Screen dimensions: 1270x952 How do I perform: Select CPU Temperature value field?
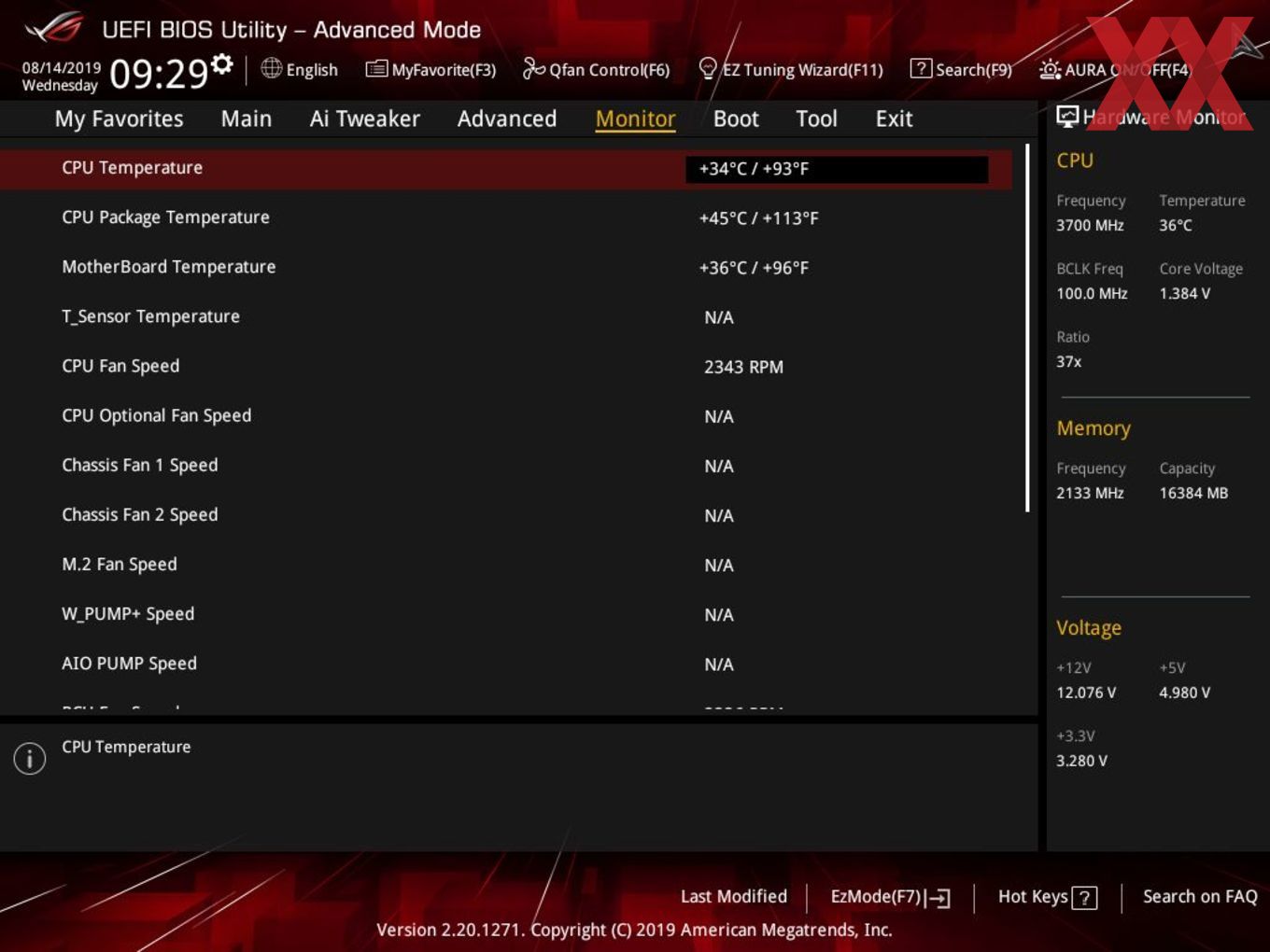pos(837,169)
